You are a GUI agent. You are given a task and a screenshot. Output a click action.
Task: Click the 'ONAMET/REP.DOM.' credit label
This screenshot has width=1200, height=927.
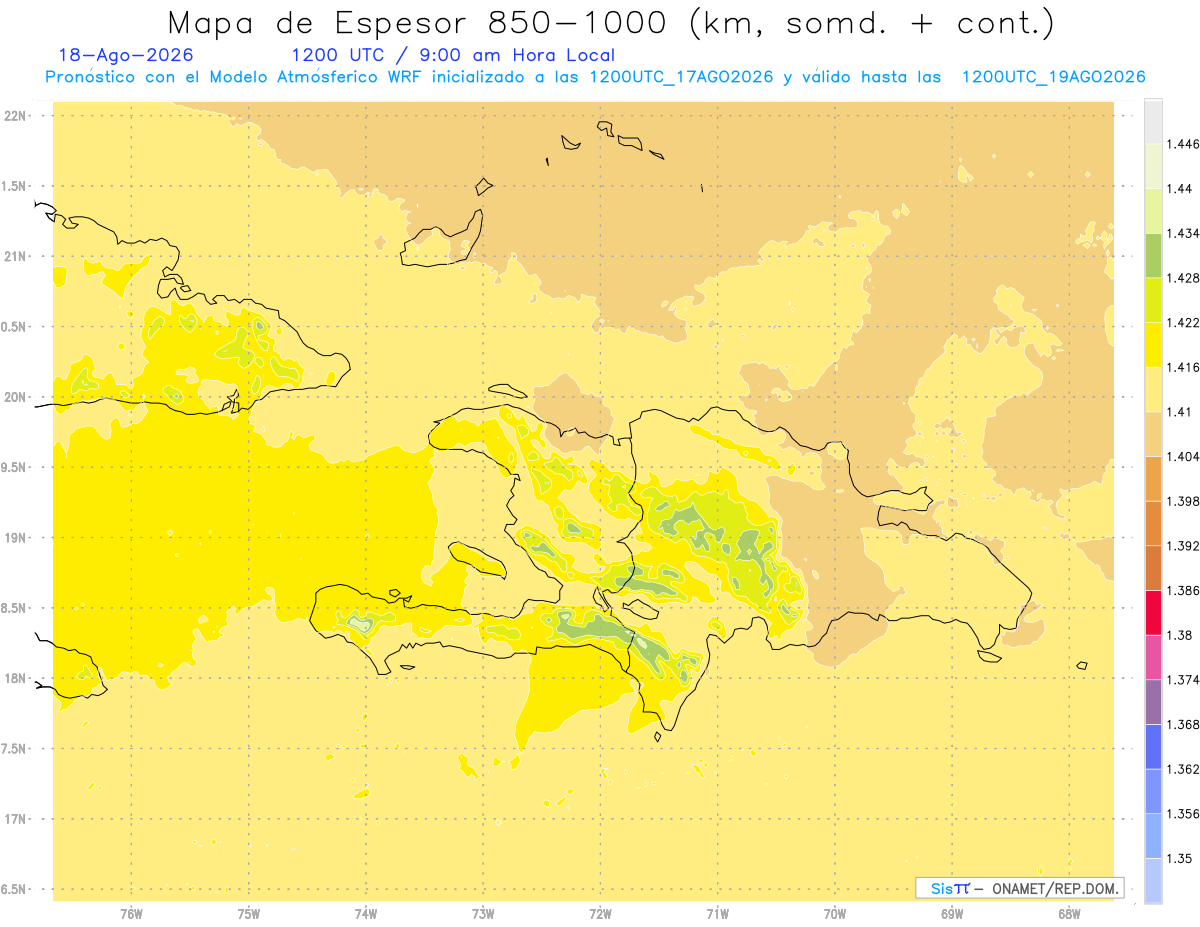[x=1056, y=888]
